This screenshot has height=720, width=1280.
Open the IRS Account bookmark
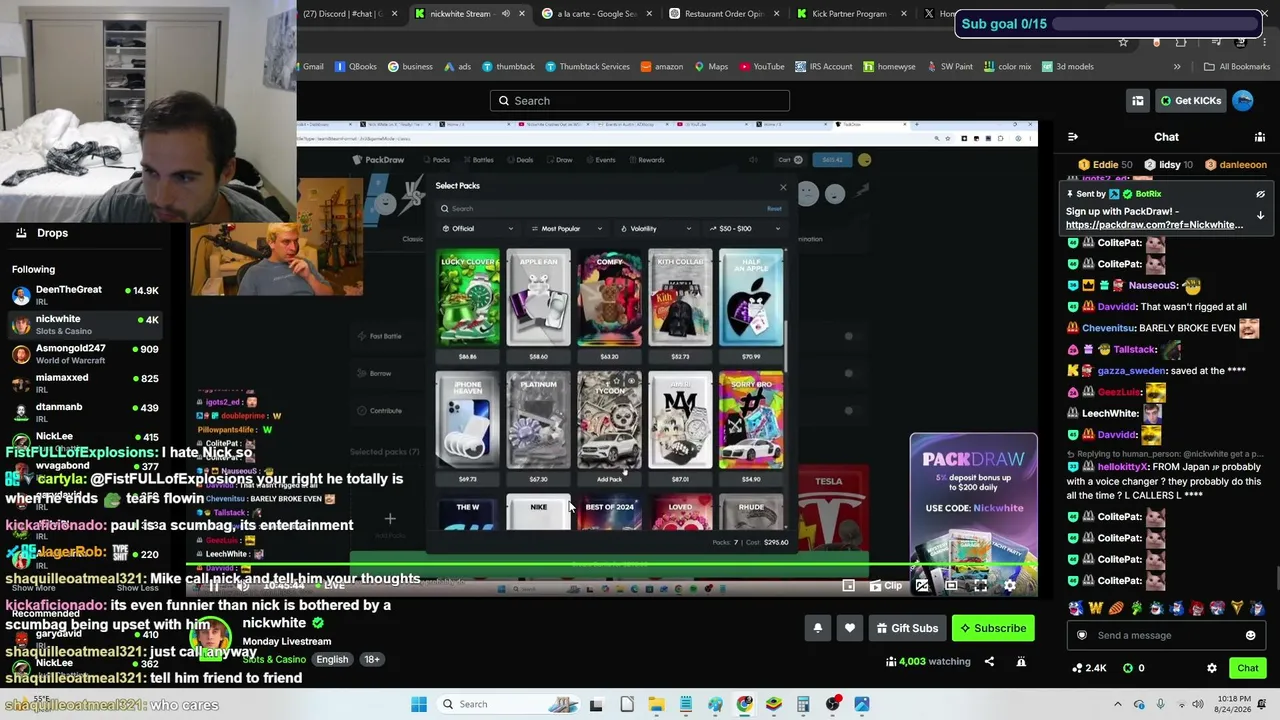coord(824,67)
